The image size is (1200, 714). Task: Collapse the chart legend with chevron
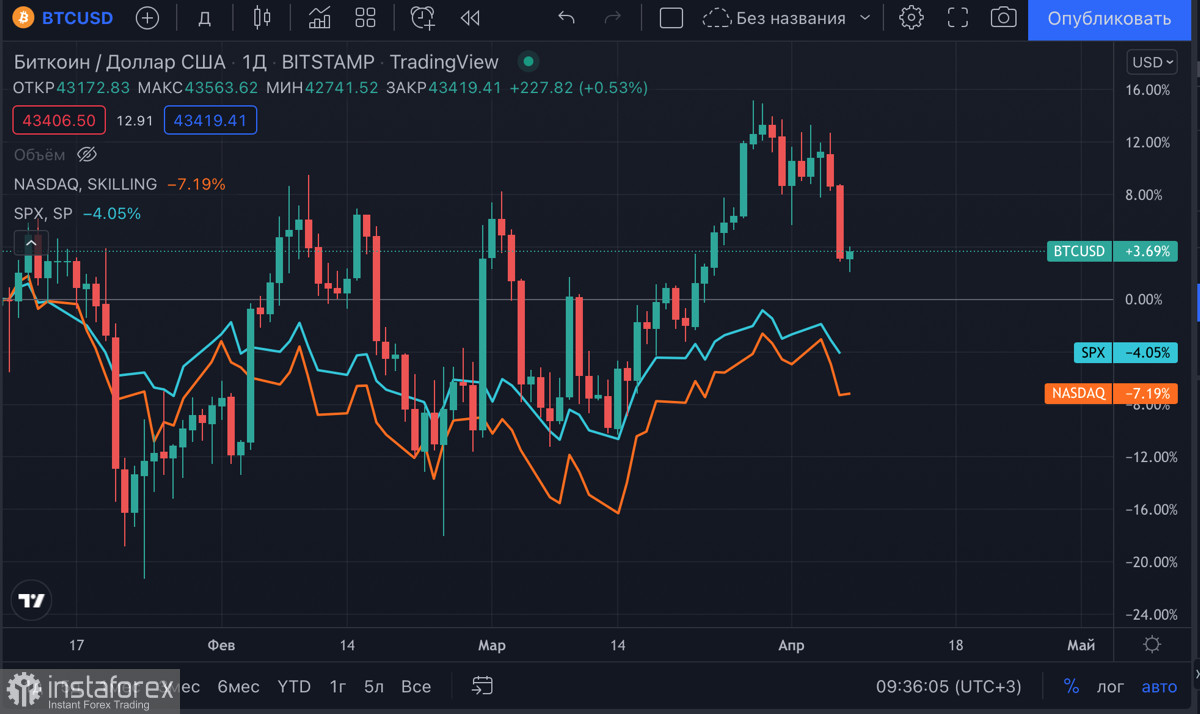coord(31,242)
